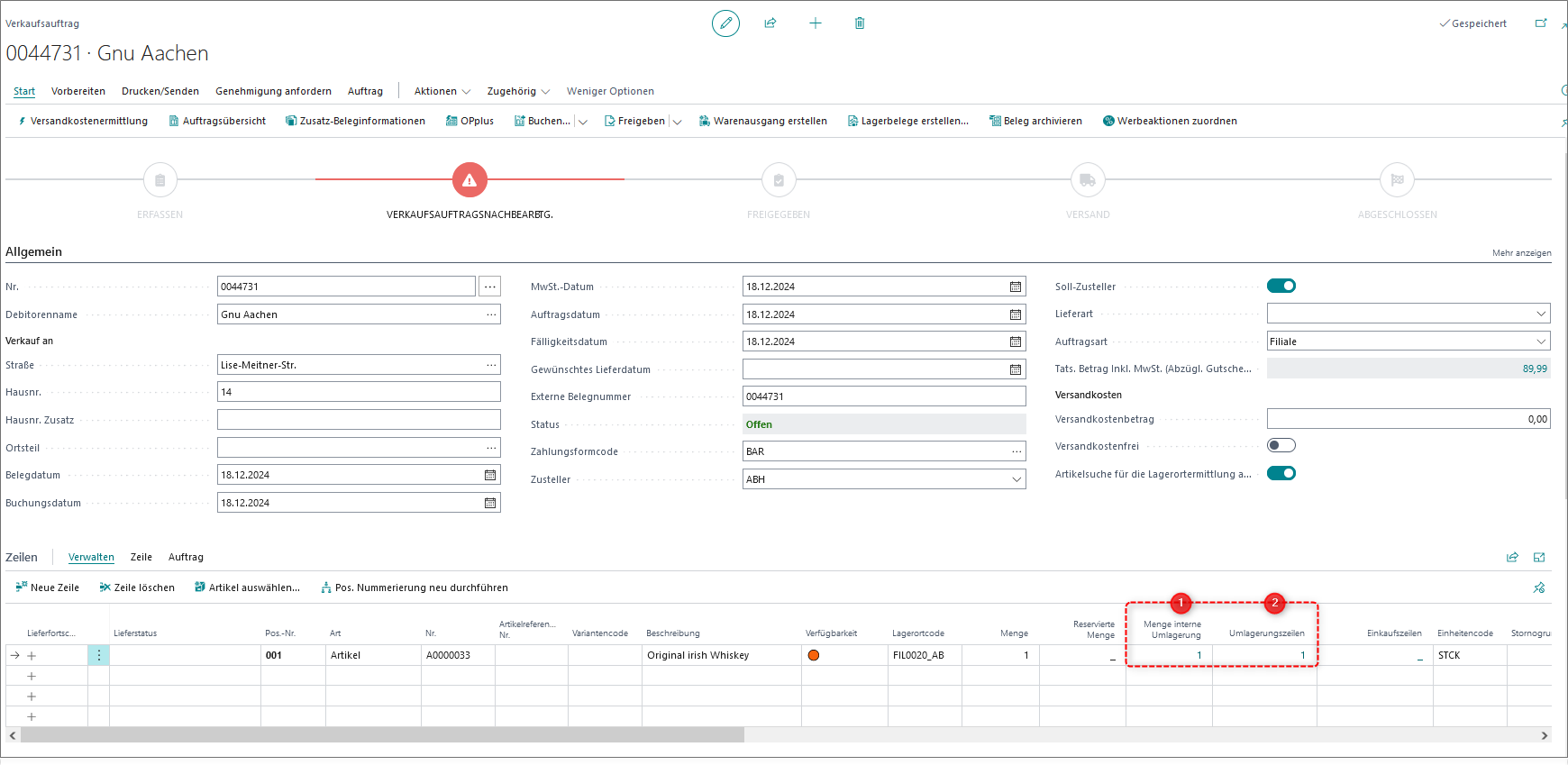Image resolution: width=1568 pixels, height=765 pixels.
Task: Click Freigeben action
Action: [x=634, y=121]
